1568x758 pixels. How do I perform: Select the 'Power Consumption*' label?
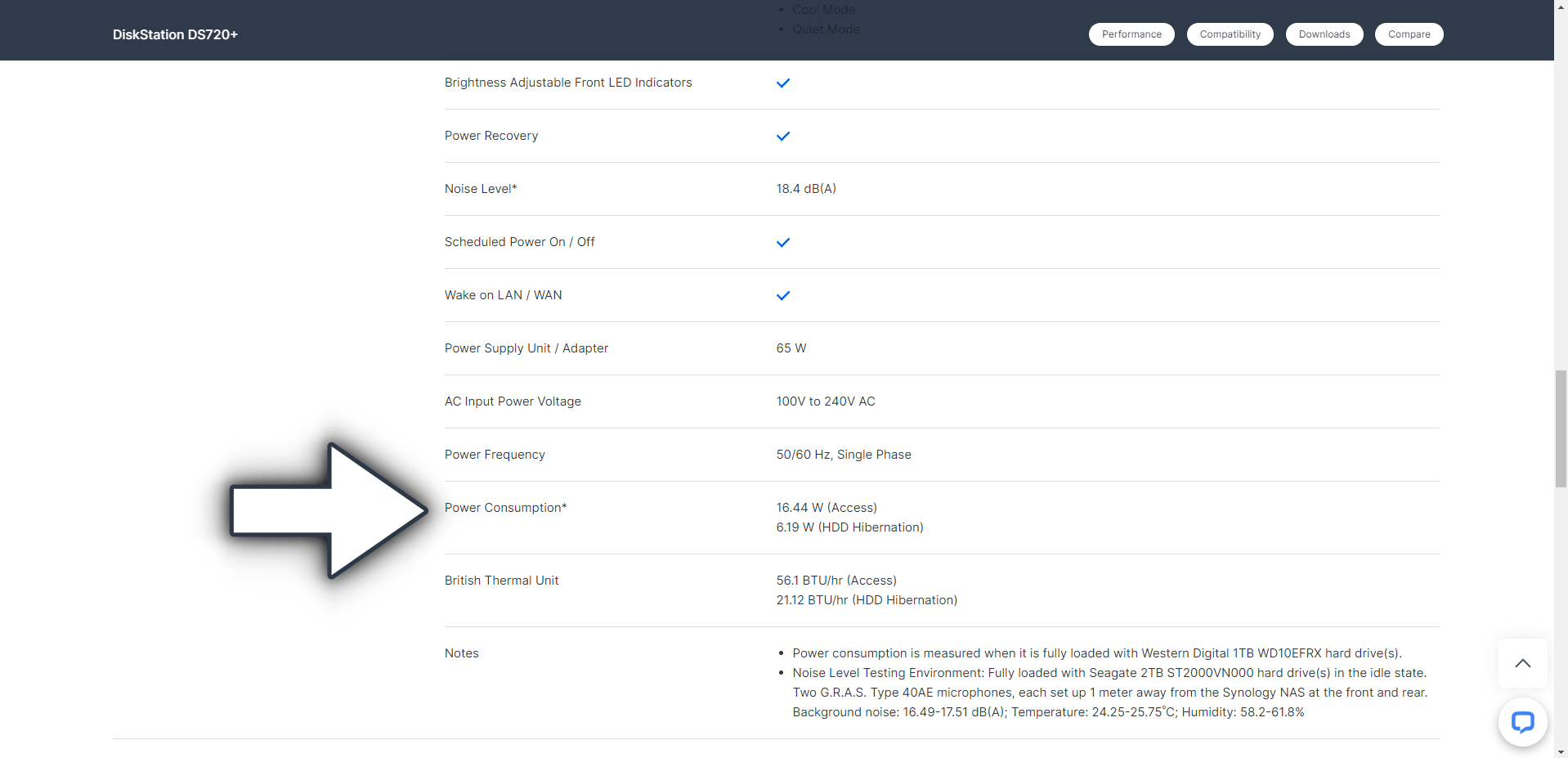click(505, 508)
